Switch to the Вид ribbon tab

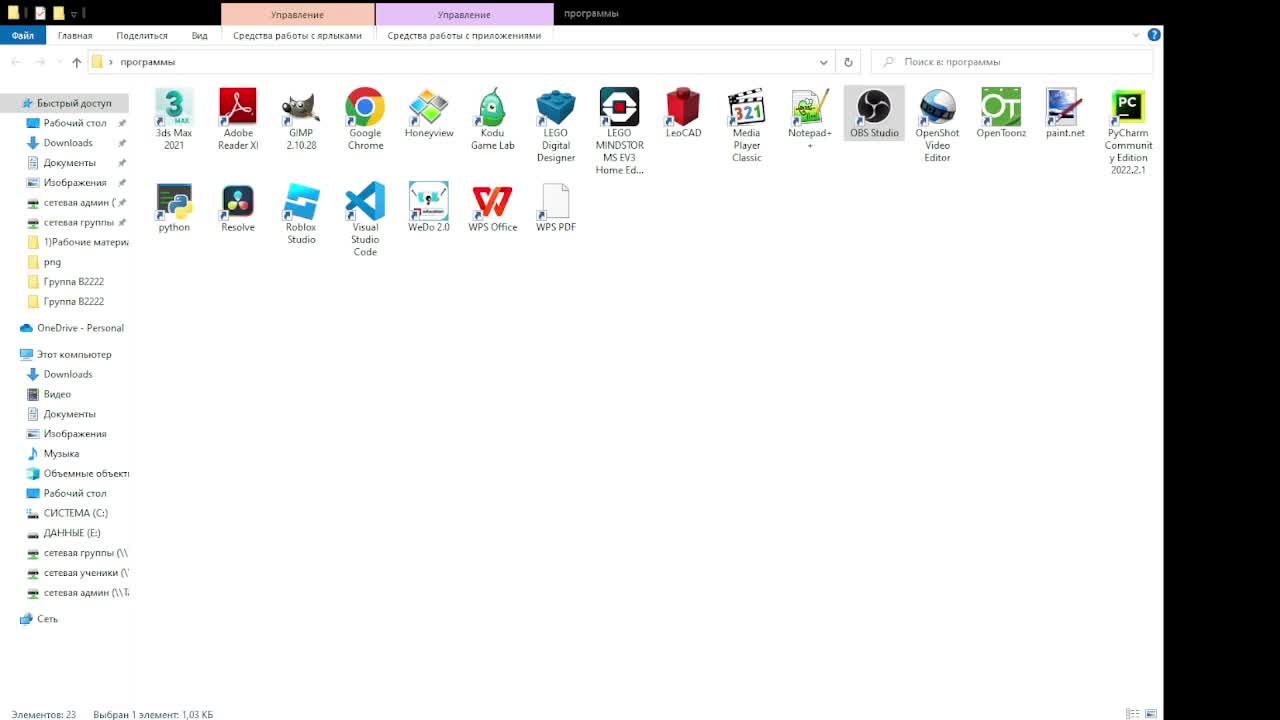coord(200,35)
